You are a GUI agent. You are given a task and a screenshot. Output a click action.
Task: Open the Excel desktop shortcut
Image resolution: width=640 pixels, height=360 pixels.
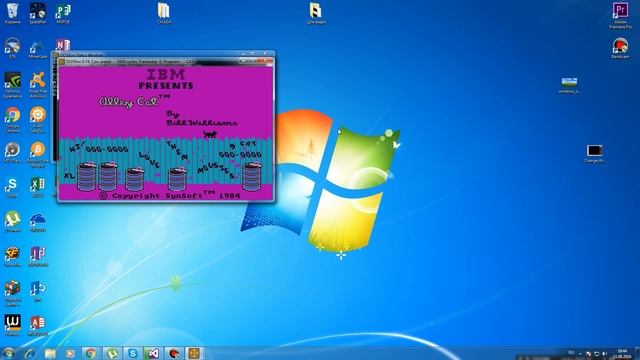tap(38, 187)
